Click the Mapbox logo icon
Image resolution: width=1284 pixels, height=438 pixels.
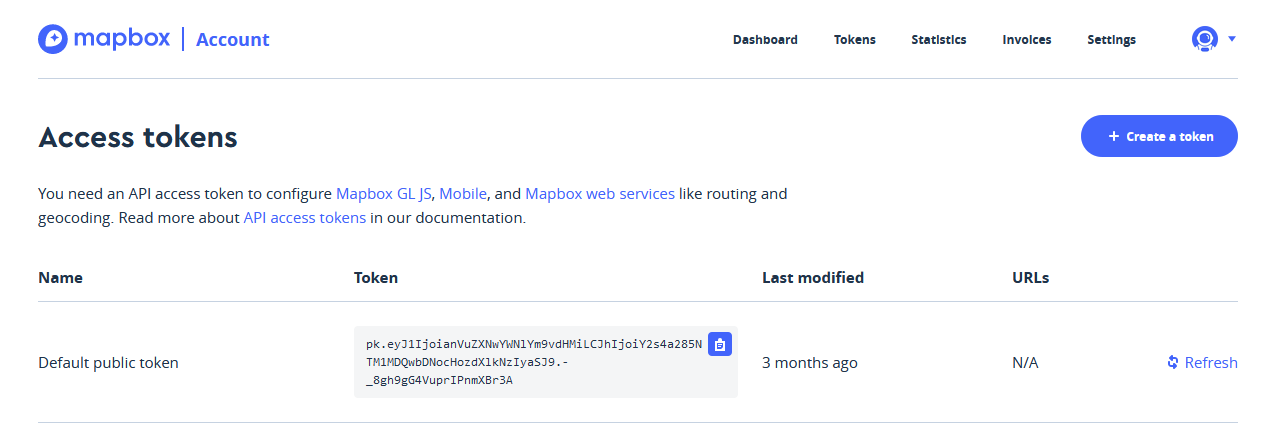tap(52, 39)
